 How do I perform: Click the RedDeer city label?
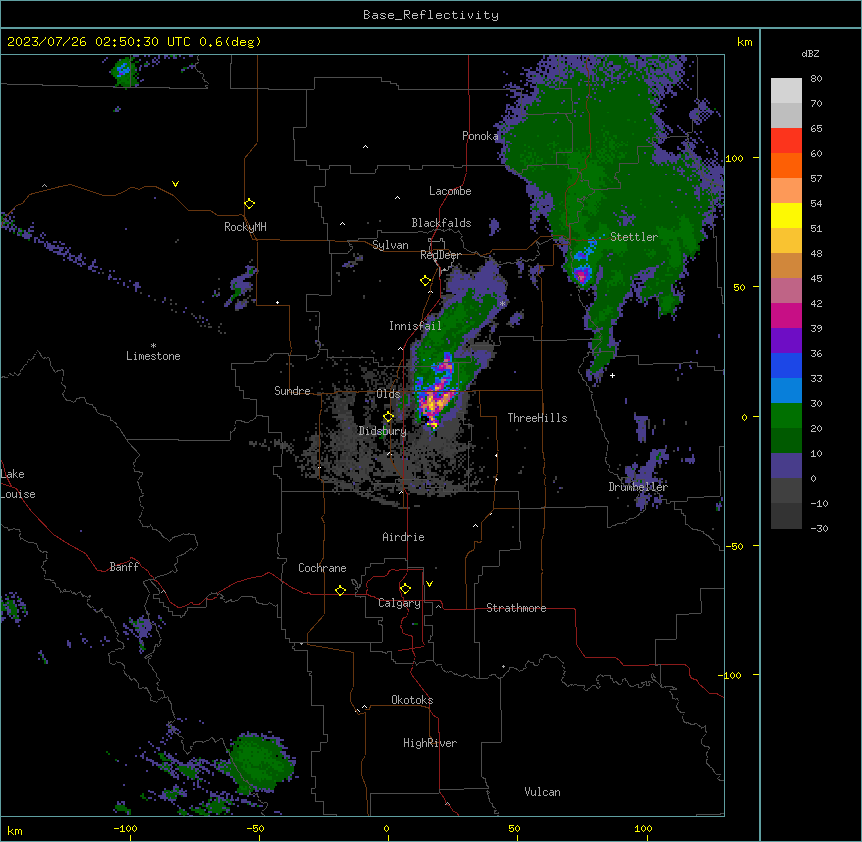(x=440, y=255)
